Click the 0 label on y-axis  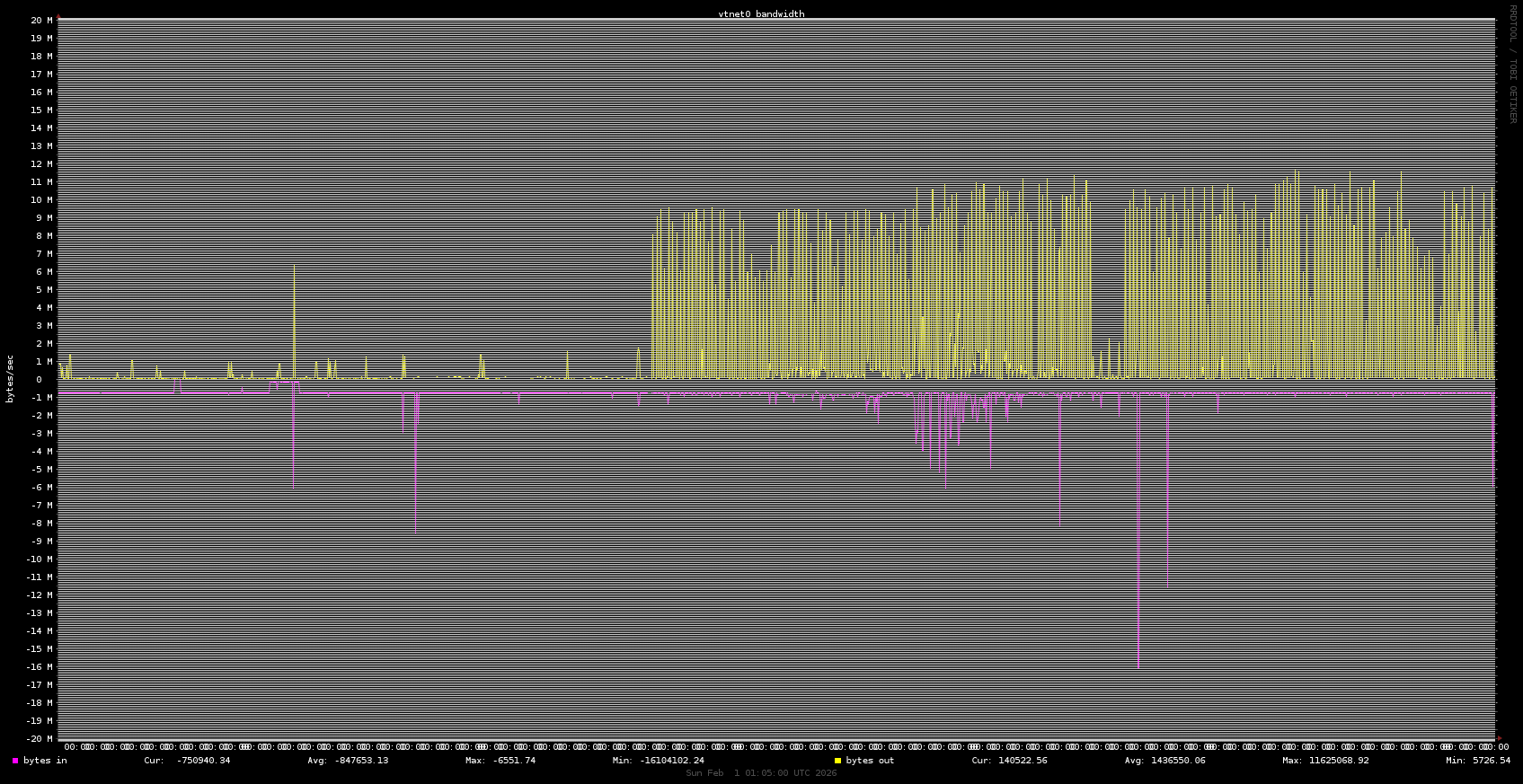coord(39,379)
